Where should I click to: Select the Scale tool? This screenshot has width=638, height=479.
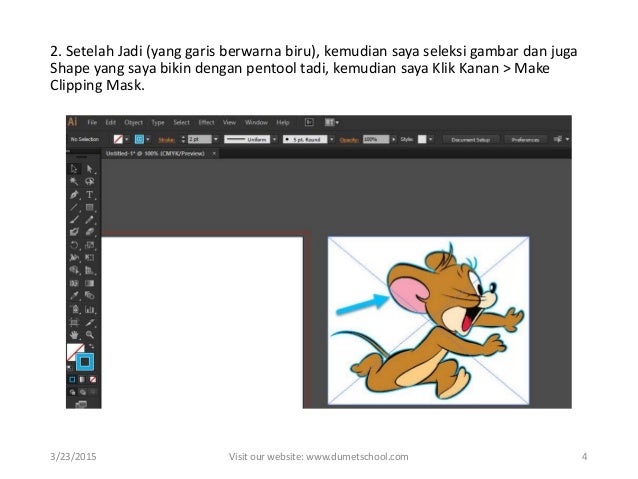[x=90, y=245]
